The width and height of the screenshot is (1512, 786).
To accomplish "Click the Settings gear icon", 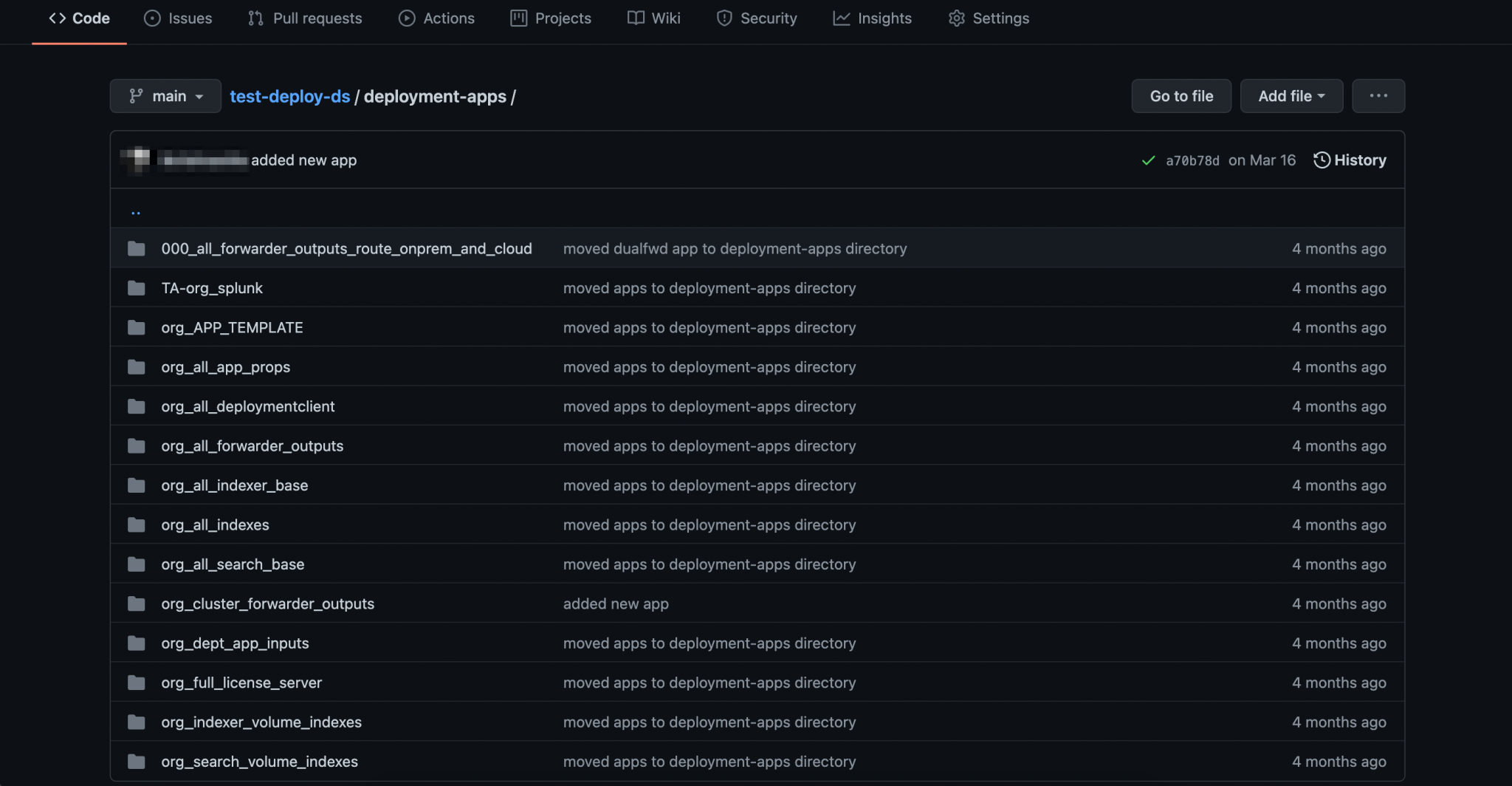I will (x=956, y=18).
